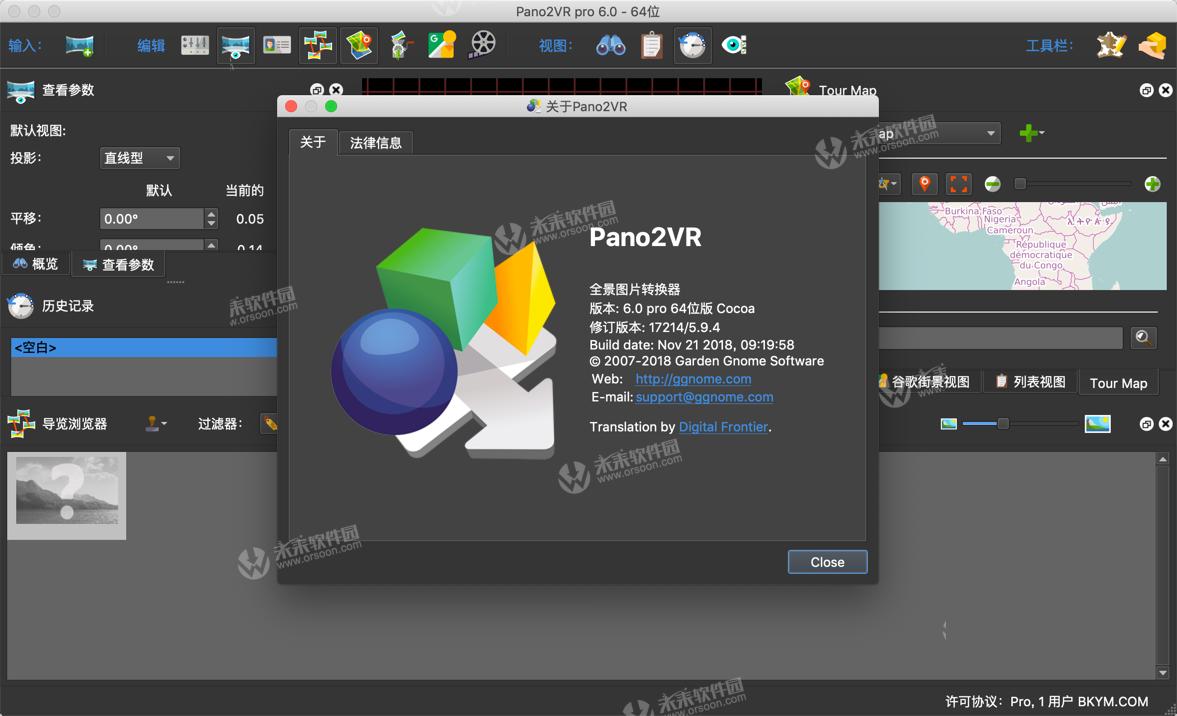Viewport: 1177px width, 716px height.
Task: Select the <空白> history entry
Action: 144,347
